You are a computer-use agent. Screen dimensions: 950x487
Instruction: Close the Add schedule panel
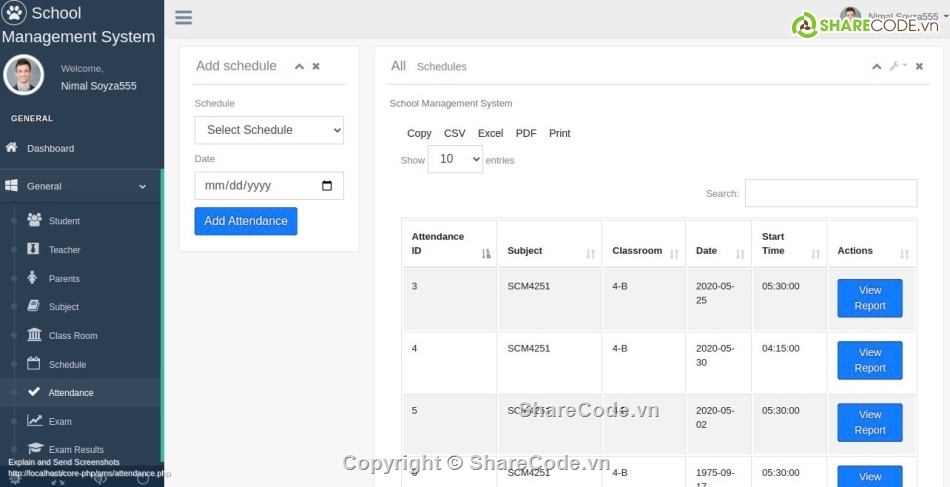[x=316, y=66]
